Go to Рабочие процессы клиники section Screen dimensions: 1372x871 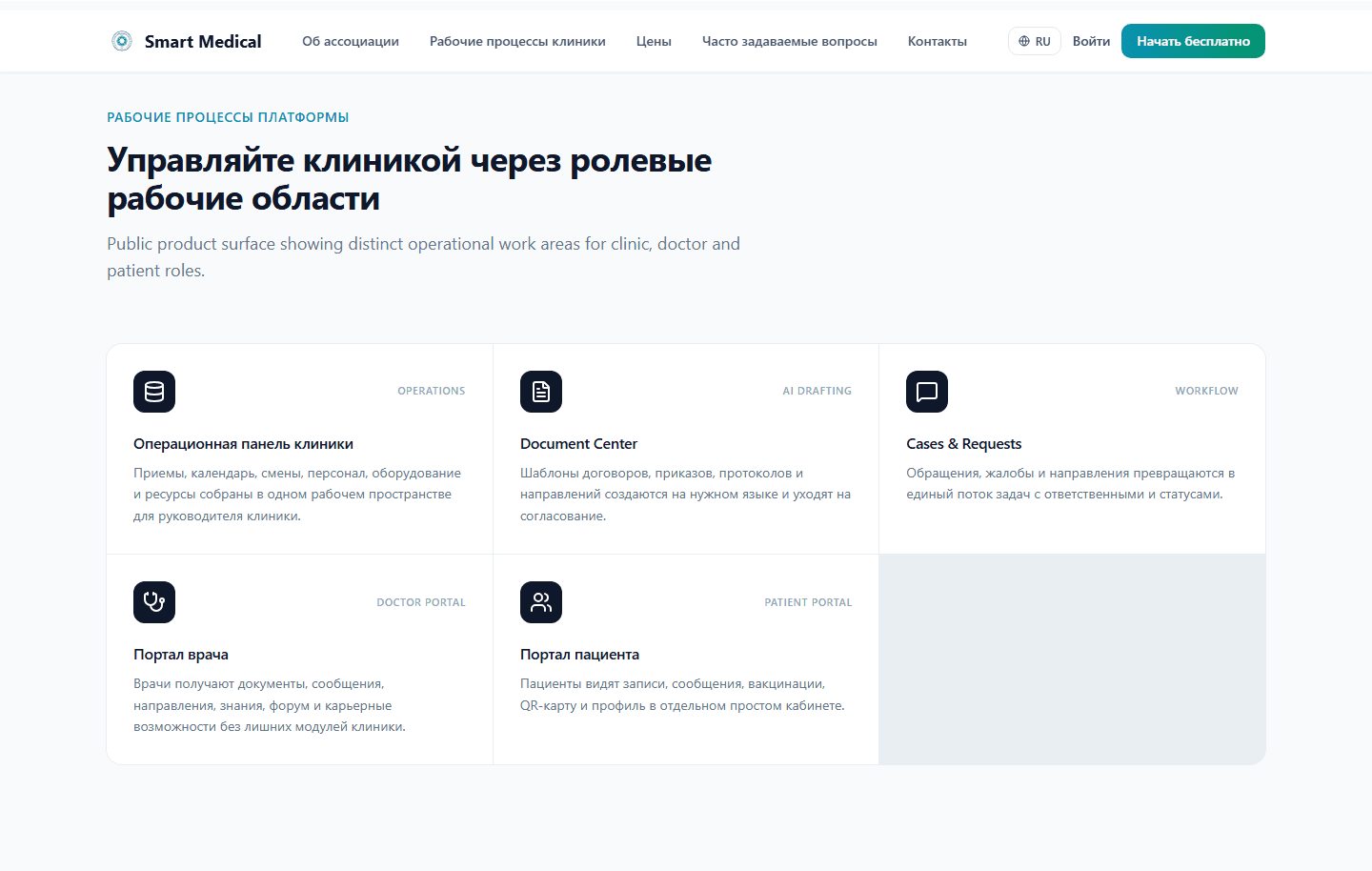pos(517,41)
